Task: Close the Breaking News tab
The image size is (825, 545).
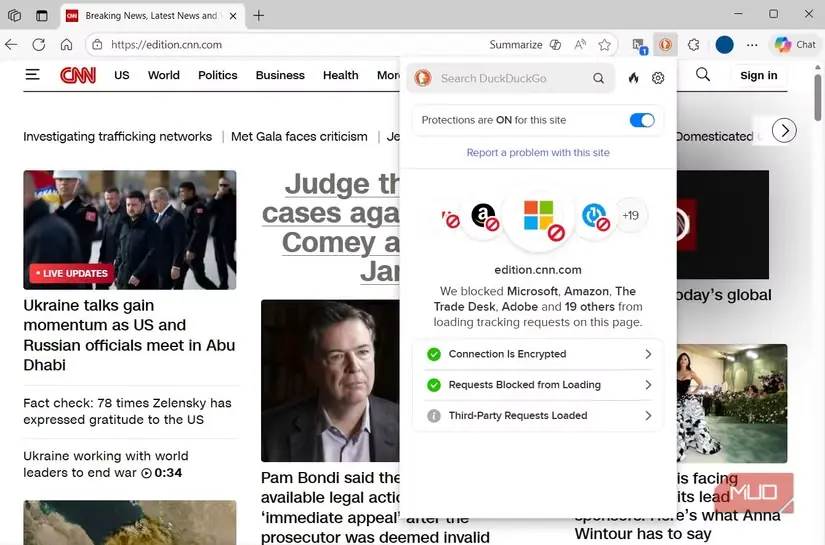Action: pyautogui.click(x=233, y=16)
